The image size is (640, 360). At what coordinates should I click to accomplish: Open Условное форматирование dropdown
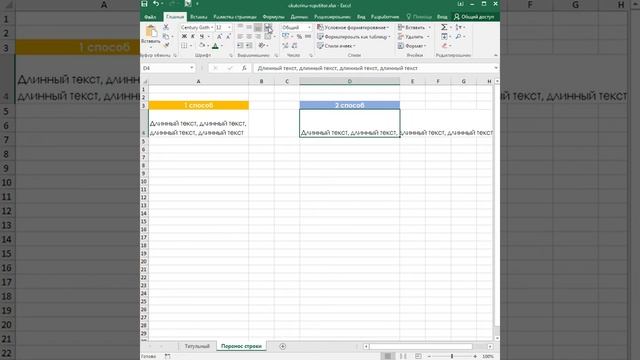(353, 27)
